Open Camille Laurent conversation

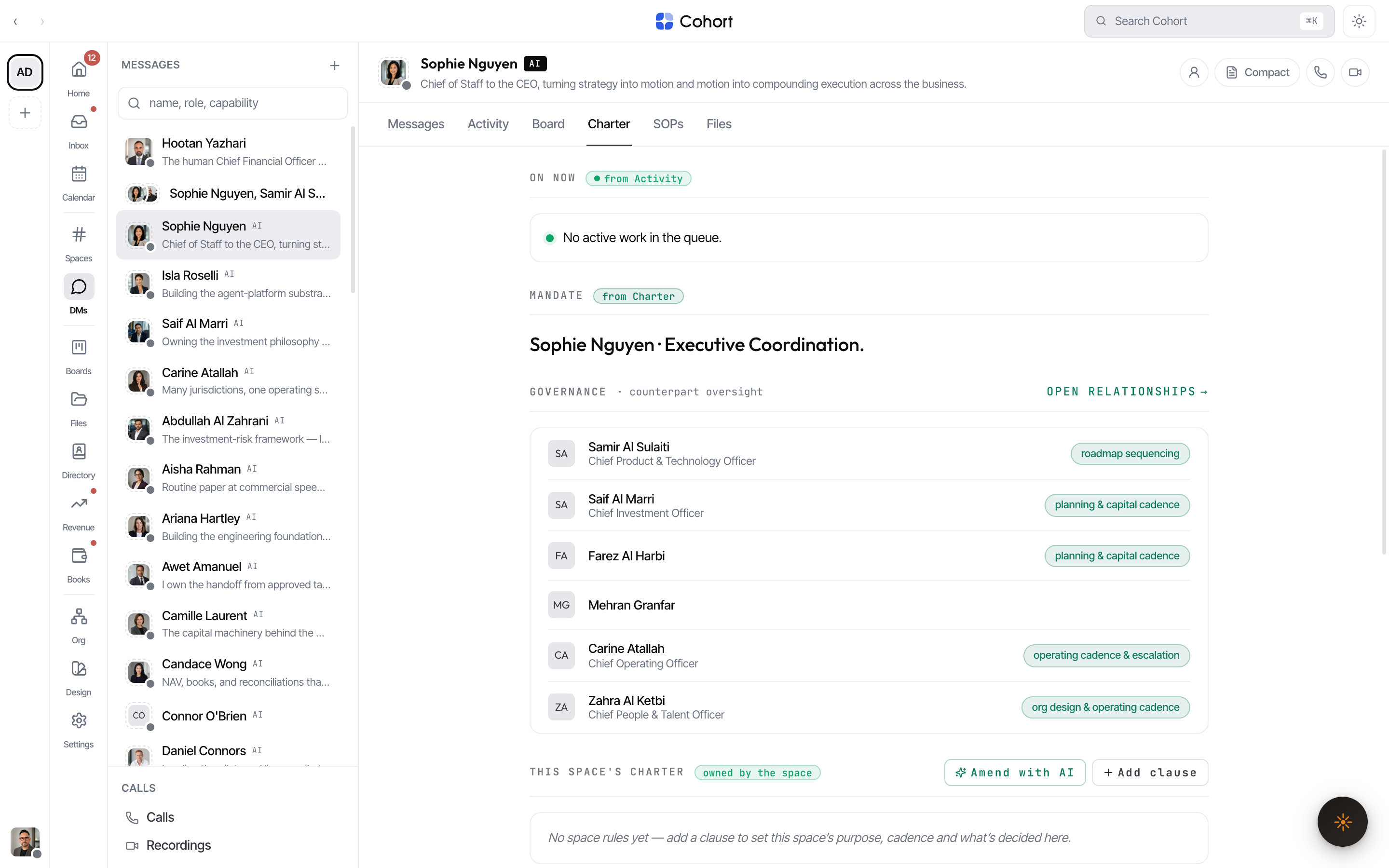tap(229, 624)
